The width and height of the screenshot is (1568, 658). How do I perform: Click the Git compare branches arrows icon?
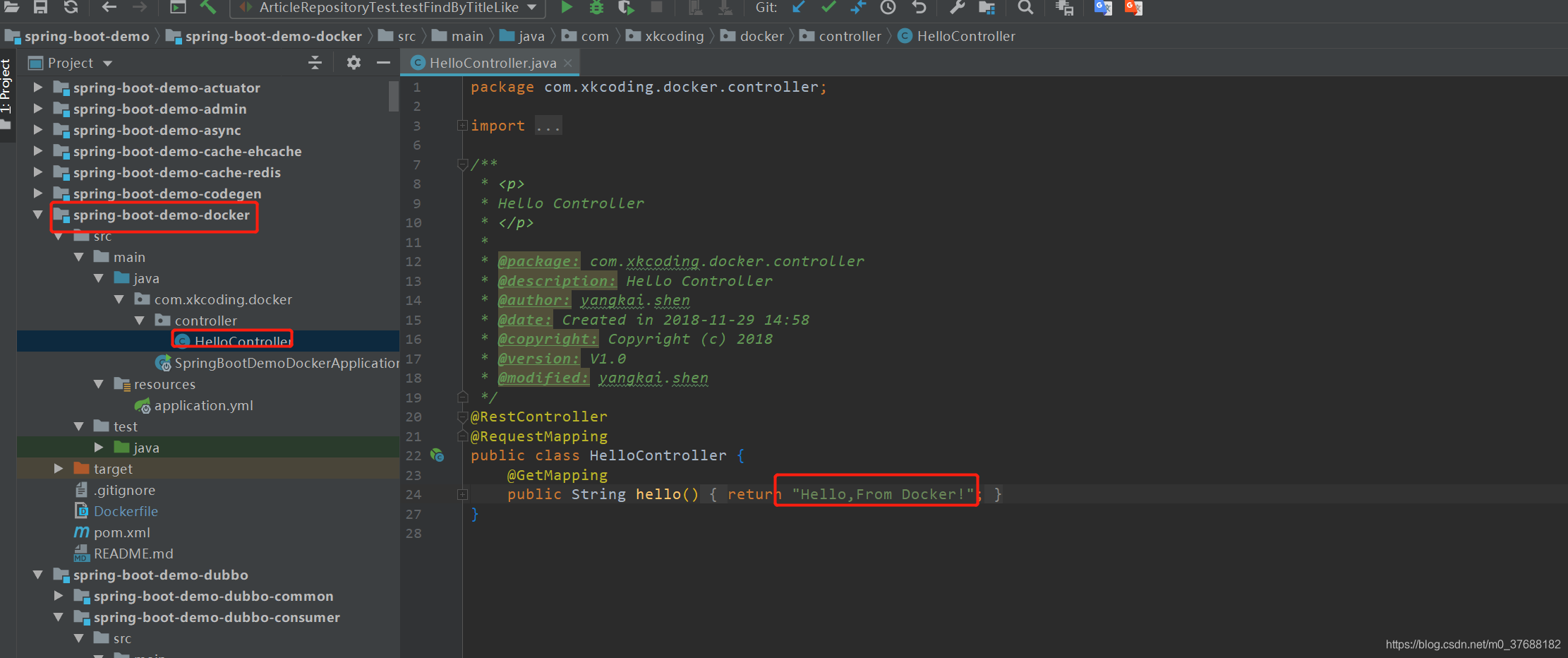858,7
